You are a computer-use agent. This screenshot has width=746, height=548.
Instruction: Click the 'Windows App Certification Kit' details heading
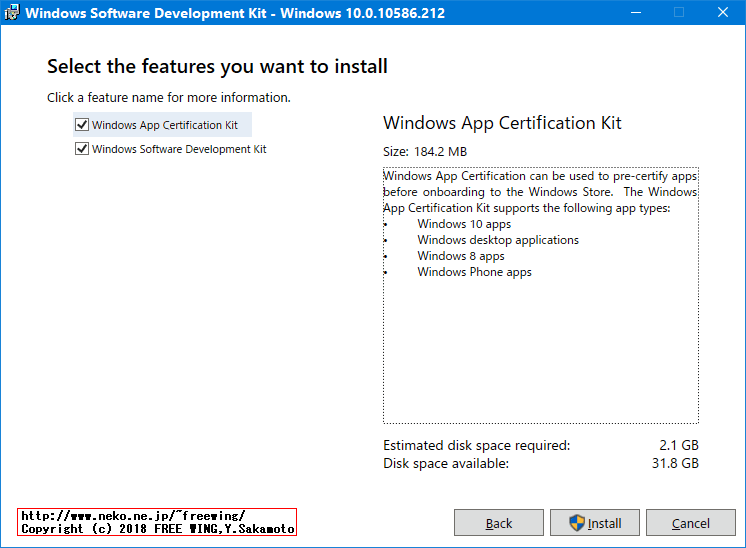point(502,123)
